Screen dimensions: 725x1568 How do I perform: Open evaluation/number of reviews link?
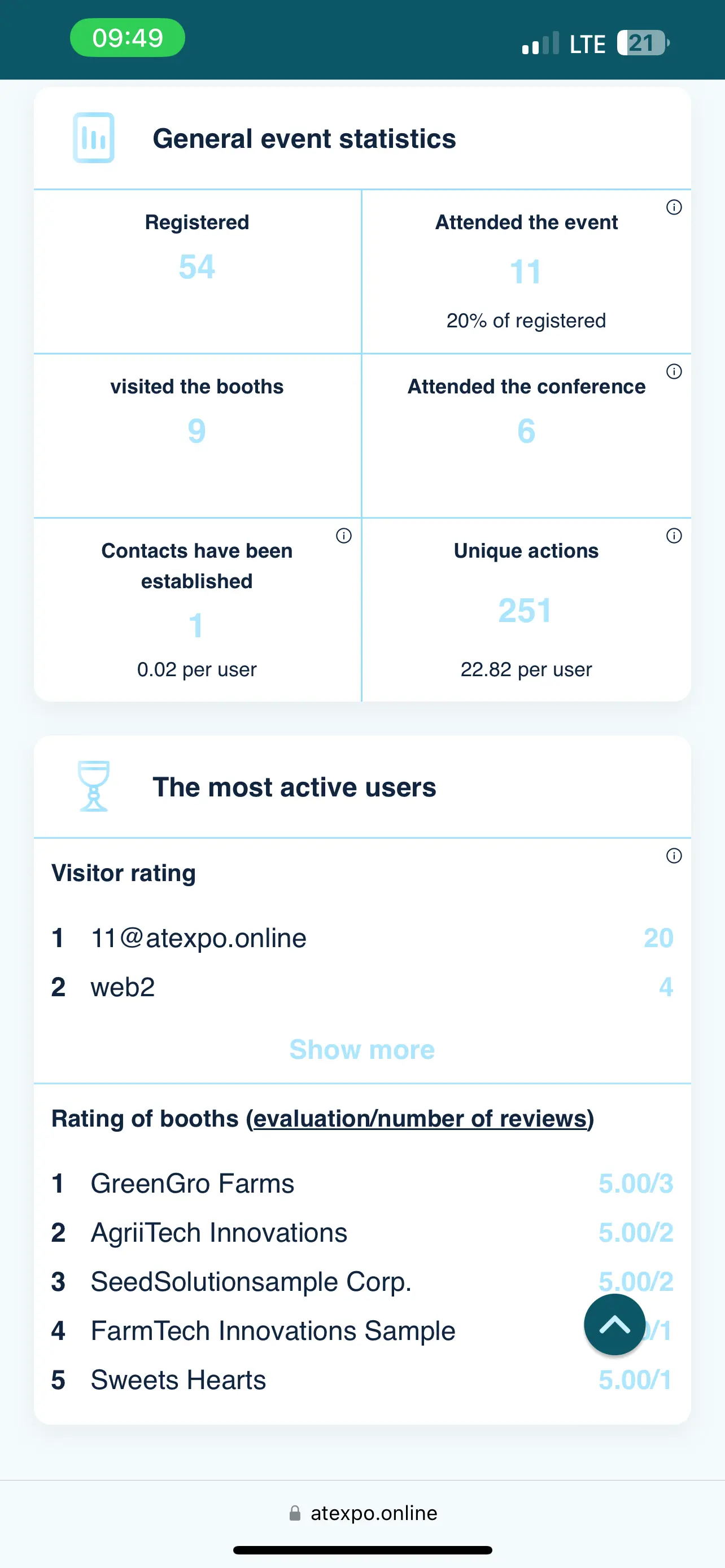click(x=420, y=1119)
